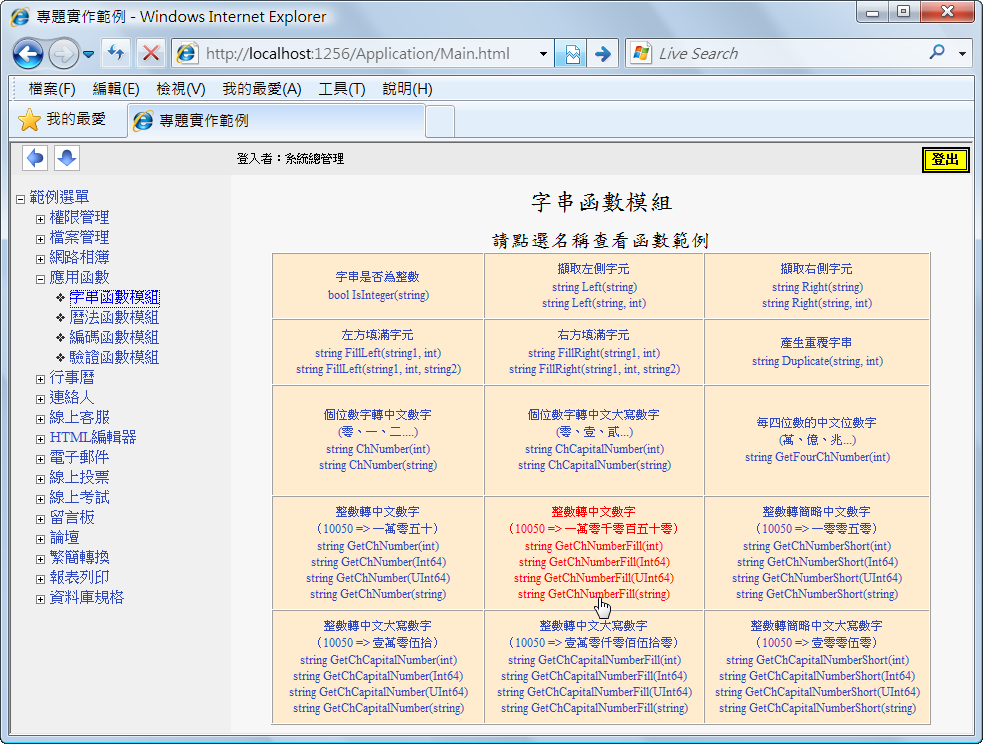Viewport: 983px width, 744px height.
Task: Expand the 權限管理 tree node
Action: pos(40,219)
